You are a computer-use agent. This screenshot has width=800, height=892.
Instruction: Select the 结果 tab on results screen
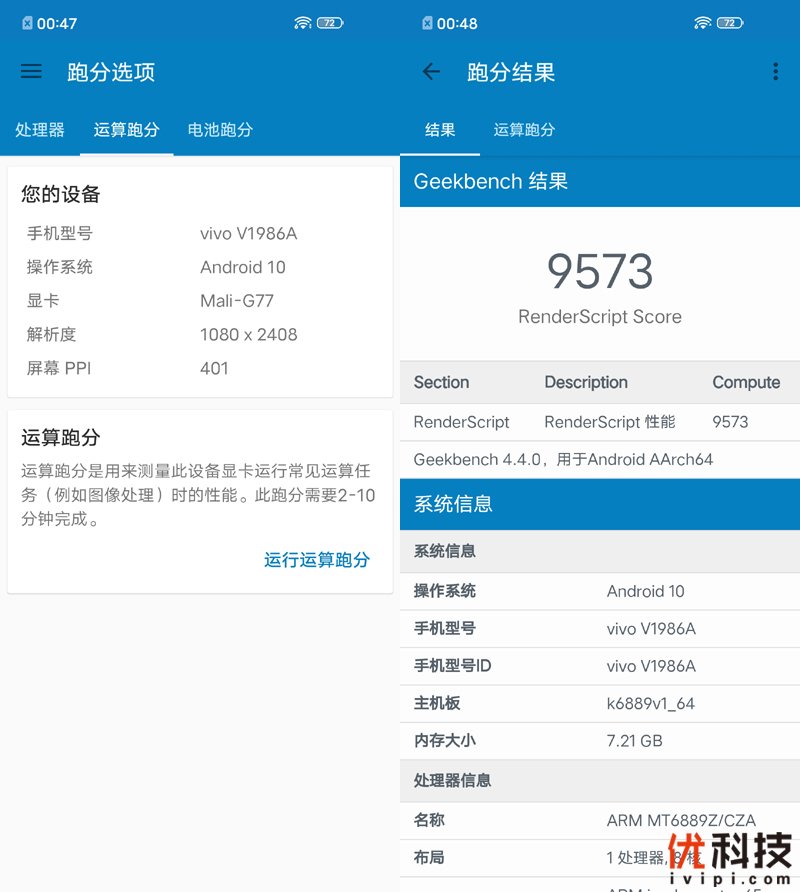[x=440, y=129]
